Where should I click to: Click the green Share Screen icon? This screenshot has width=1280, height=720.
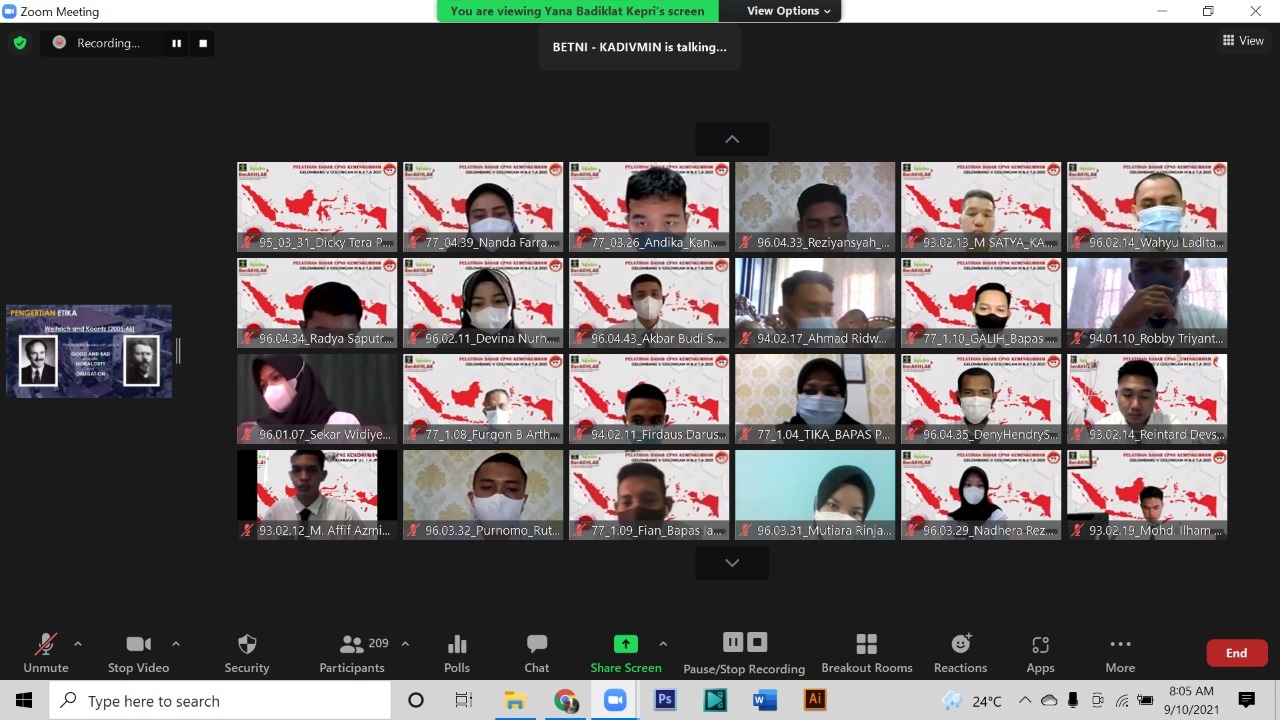pyautogui.click(x=625, y=645)
